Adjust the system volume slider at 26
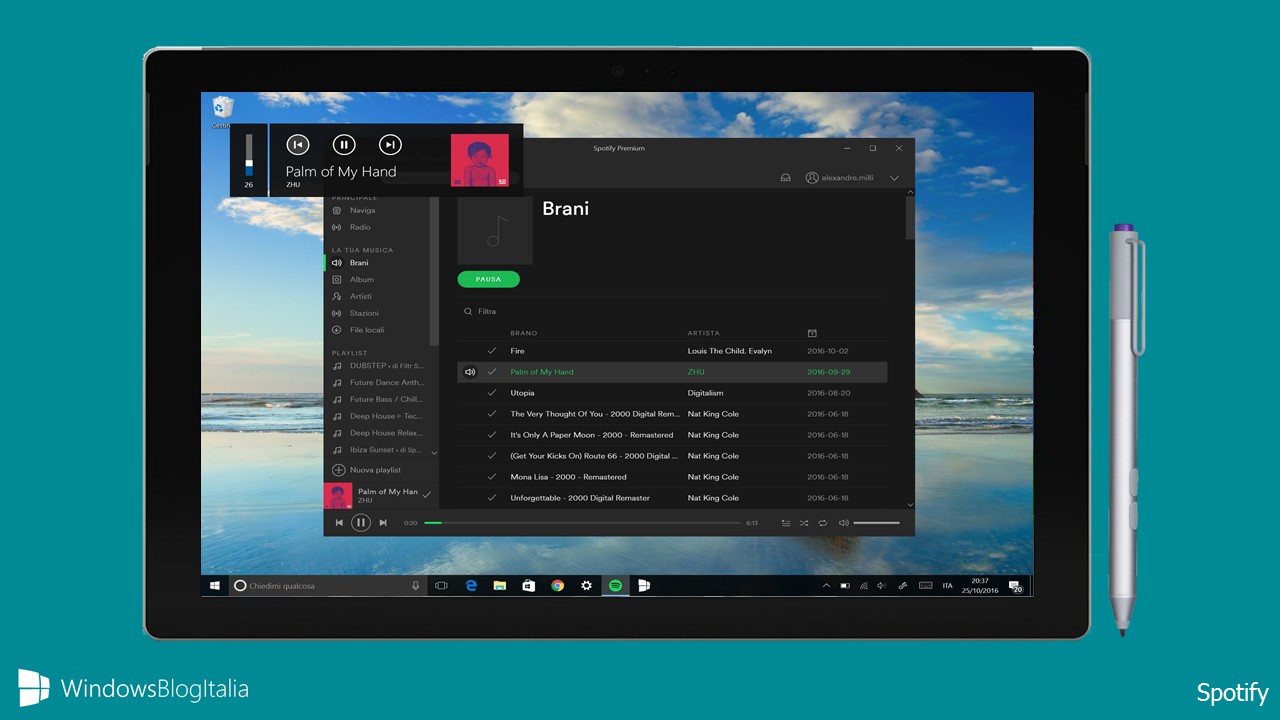This screenshot has height=720, width=1280. pos(249,155)
